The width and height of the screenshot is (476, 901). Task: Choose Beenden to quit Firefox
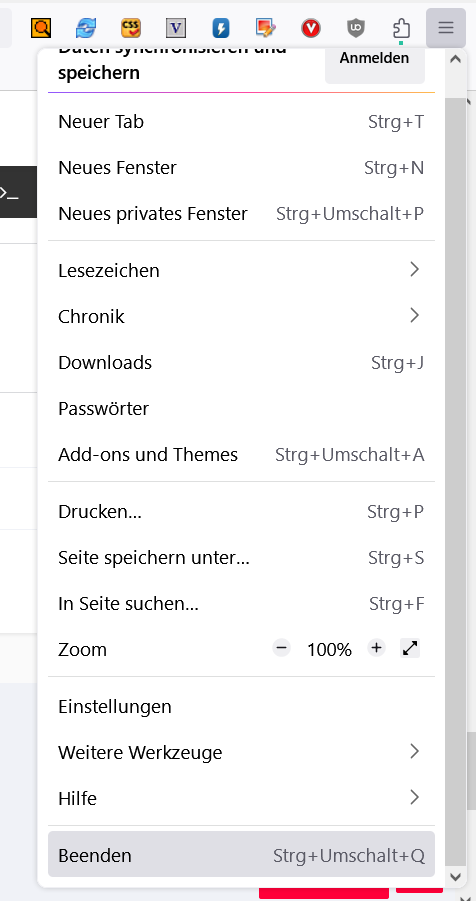[x=241, y=856]
